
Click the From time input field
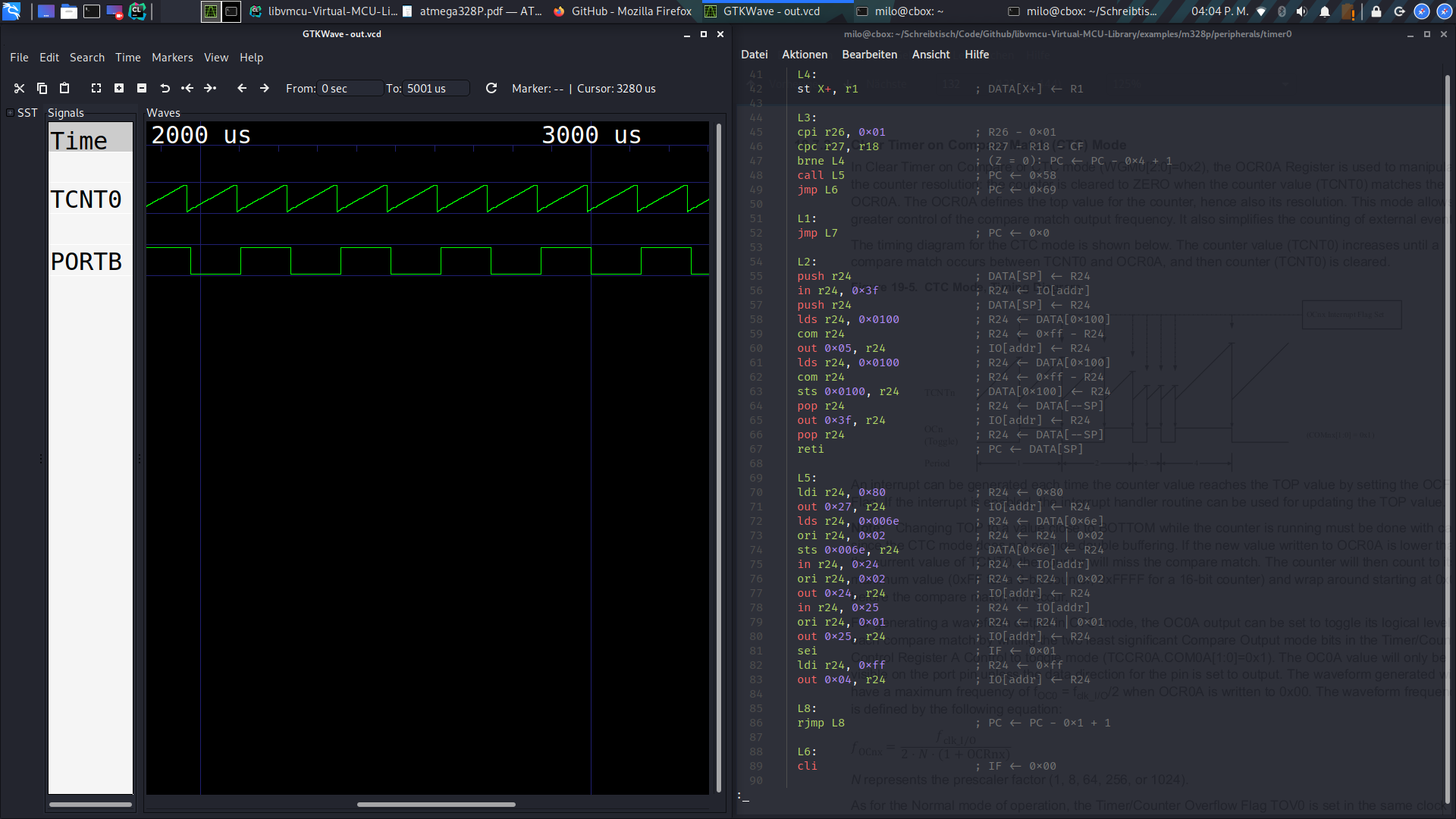tap(350, 89)
